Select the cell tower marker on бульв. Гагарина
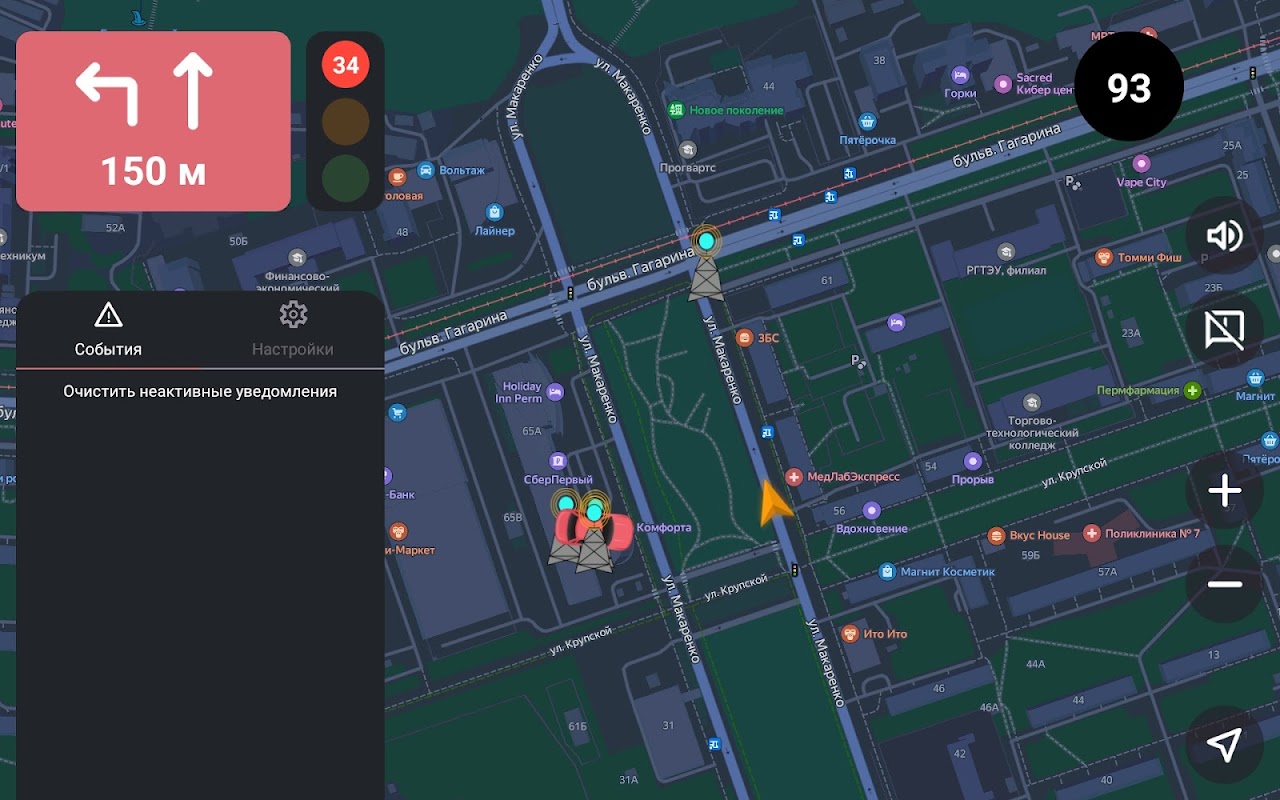Screen dimensions: 1280x800 (x=706, y=263)
